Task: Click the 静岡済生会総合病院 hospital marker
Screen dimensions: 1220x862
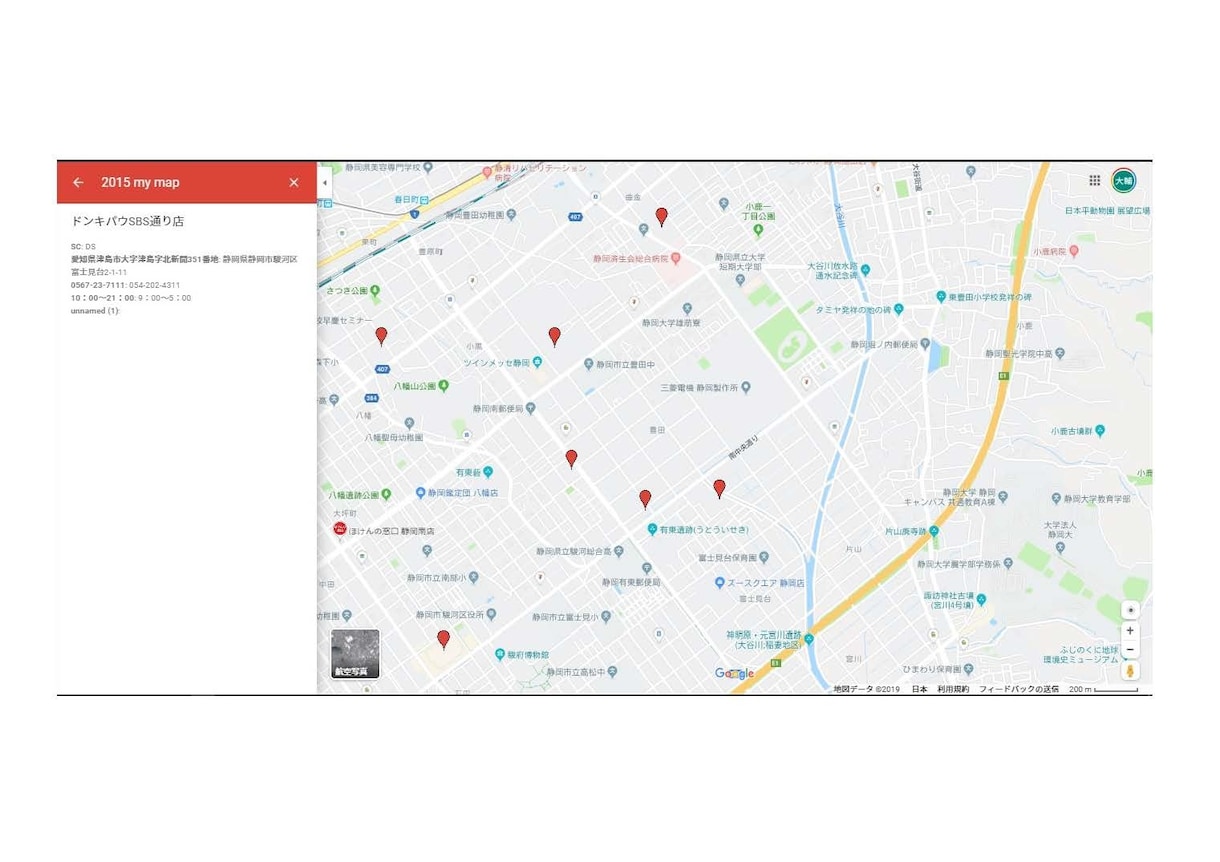Action: pos(675,258)
